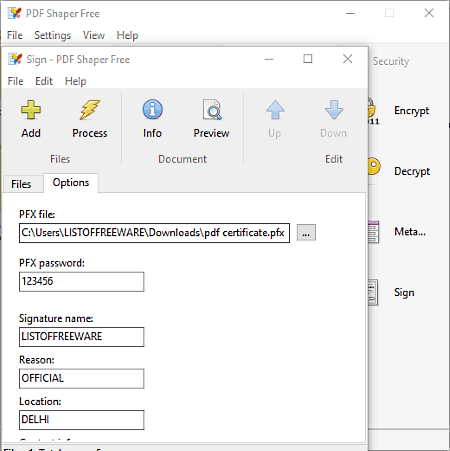Minimize the main PDF Shaper Free window
The height and width of the screenshot is (451, 450).
pos(350,13)
